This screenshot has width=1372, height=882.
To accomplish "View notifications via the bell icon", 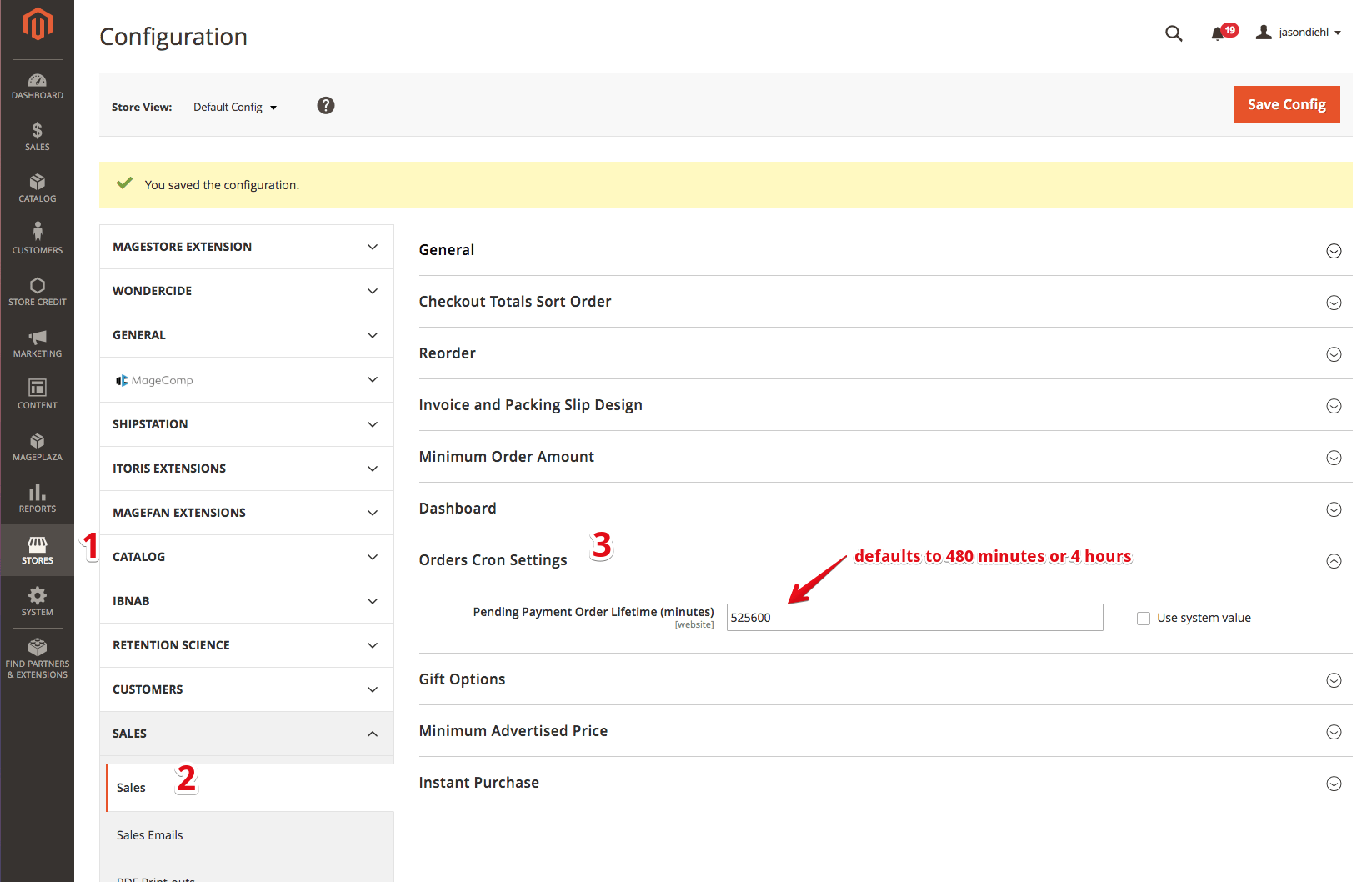I will pyautogui.click(x=1219, y=33).
